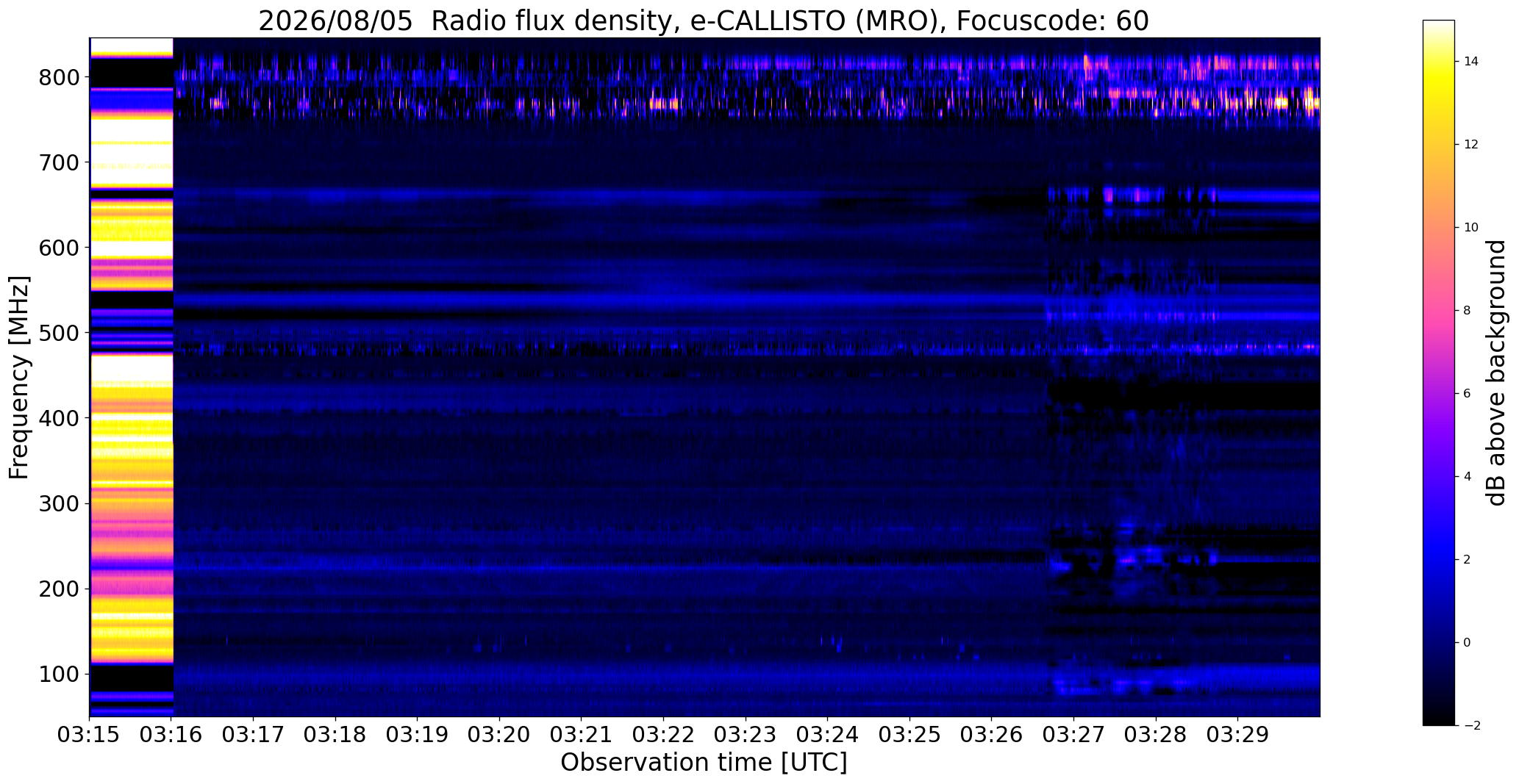Viewport: 1519px width, 784px height.
Task: Click the 03:23 time tick label
Action: click(746, 736)
